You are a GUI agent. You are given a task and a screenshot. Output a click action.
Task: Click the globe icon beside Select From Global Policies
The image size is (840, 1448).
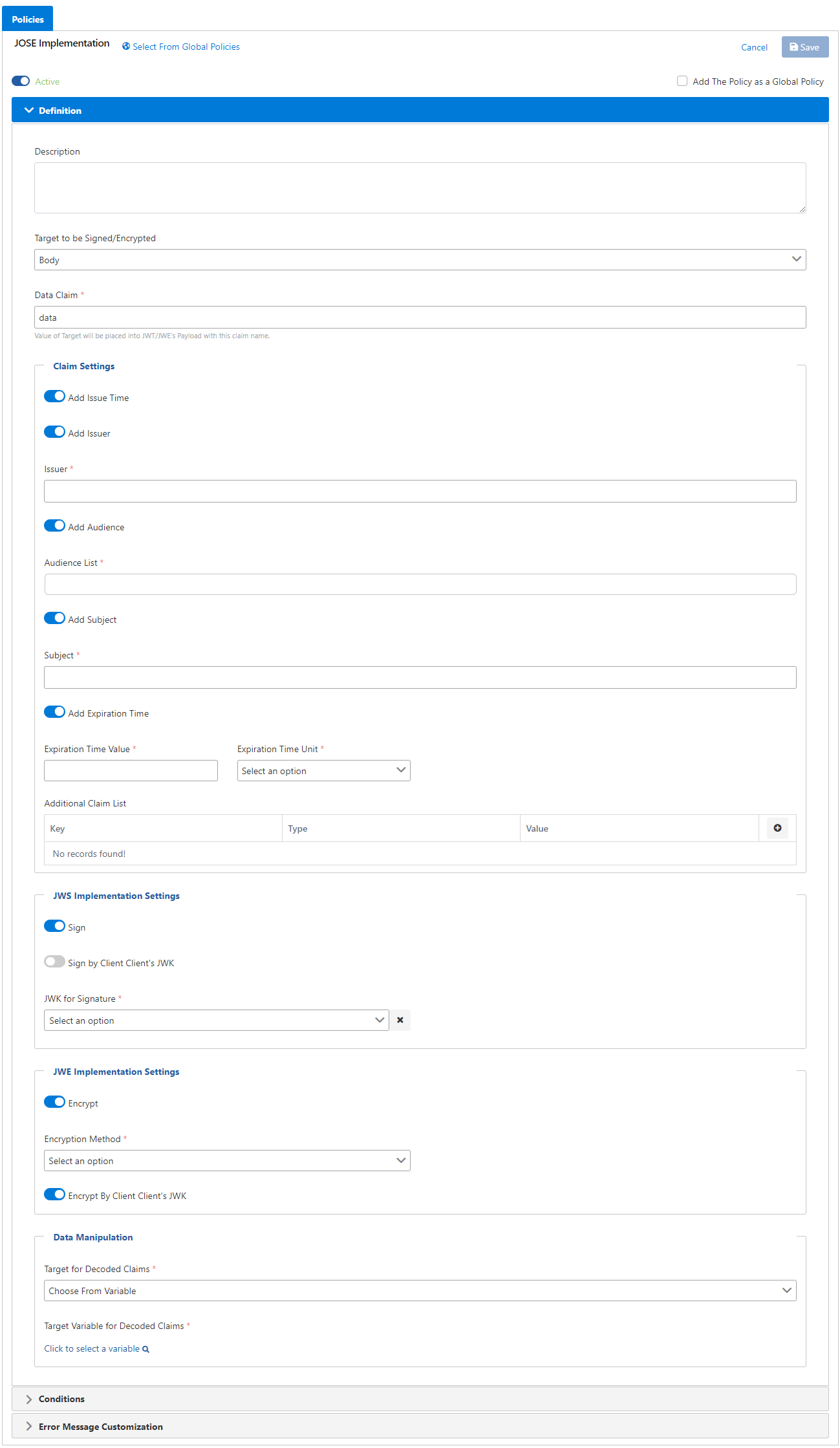[126, 47]
